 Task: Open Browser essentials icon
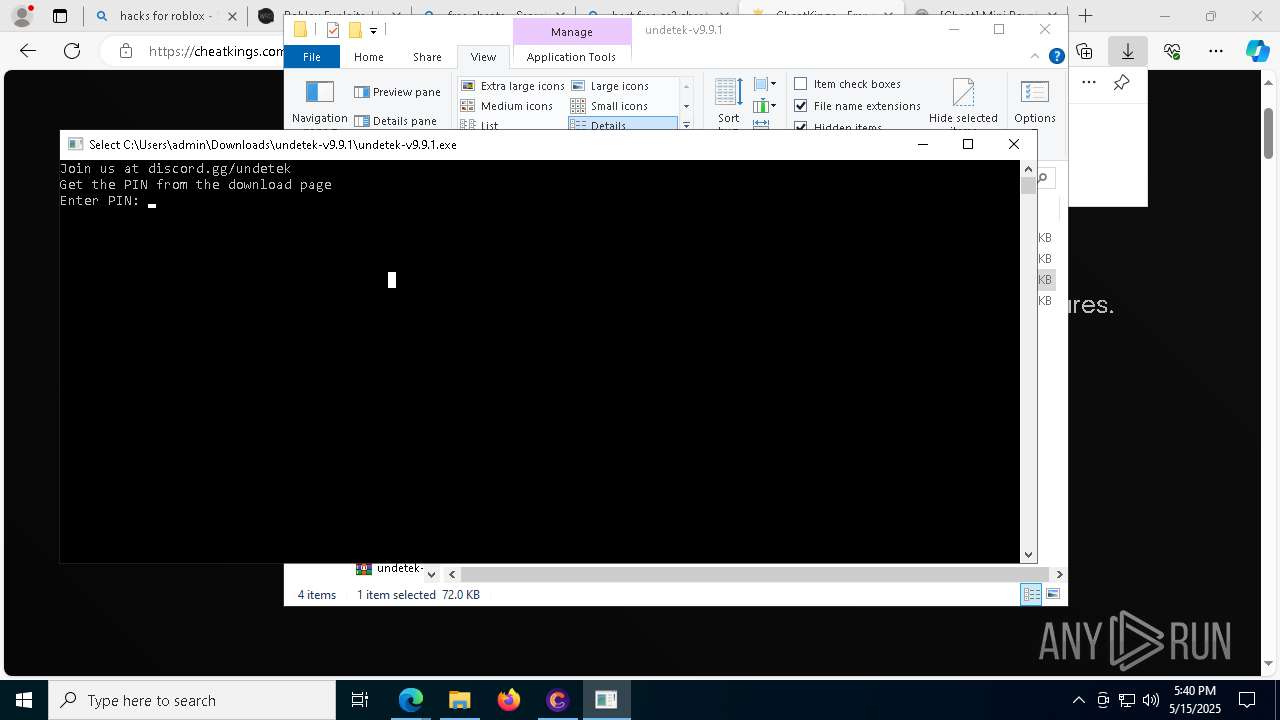1172,51
